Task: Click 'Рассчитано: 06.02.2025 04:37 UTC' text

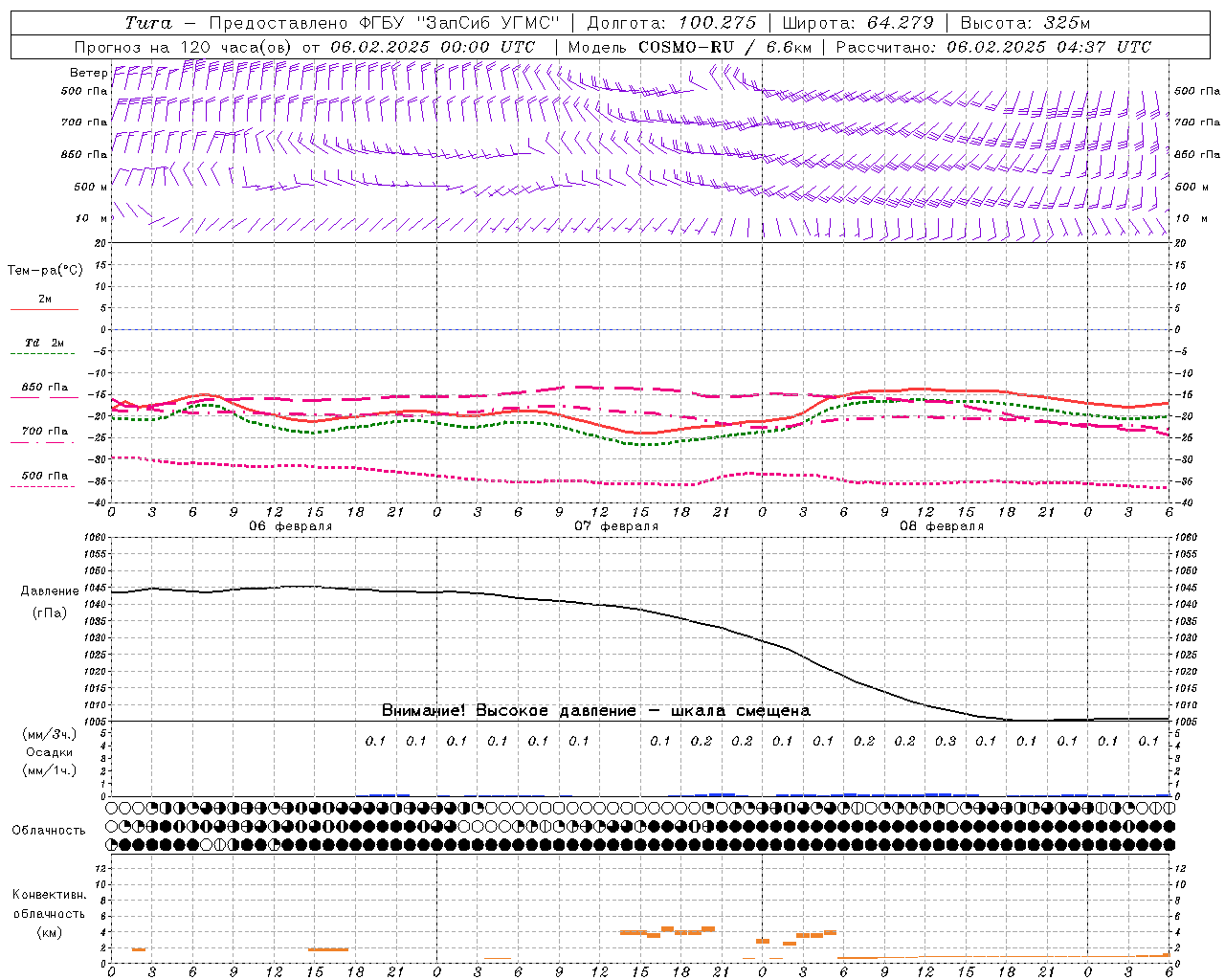Action: 993,47
